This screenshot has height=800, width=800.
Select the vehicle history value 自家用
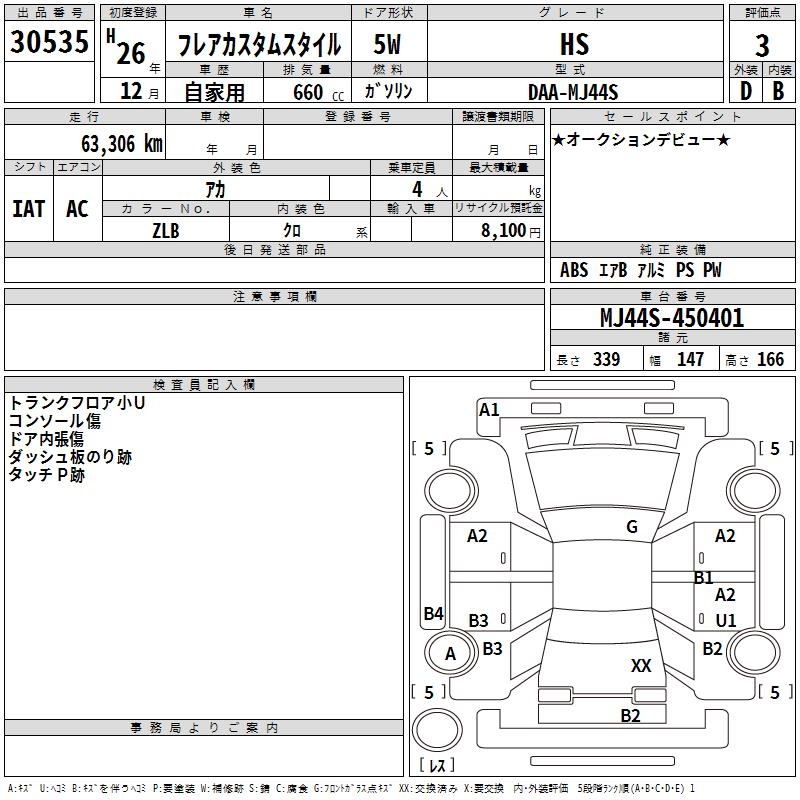click(x=214, y=92)
